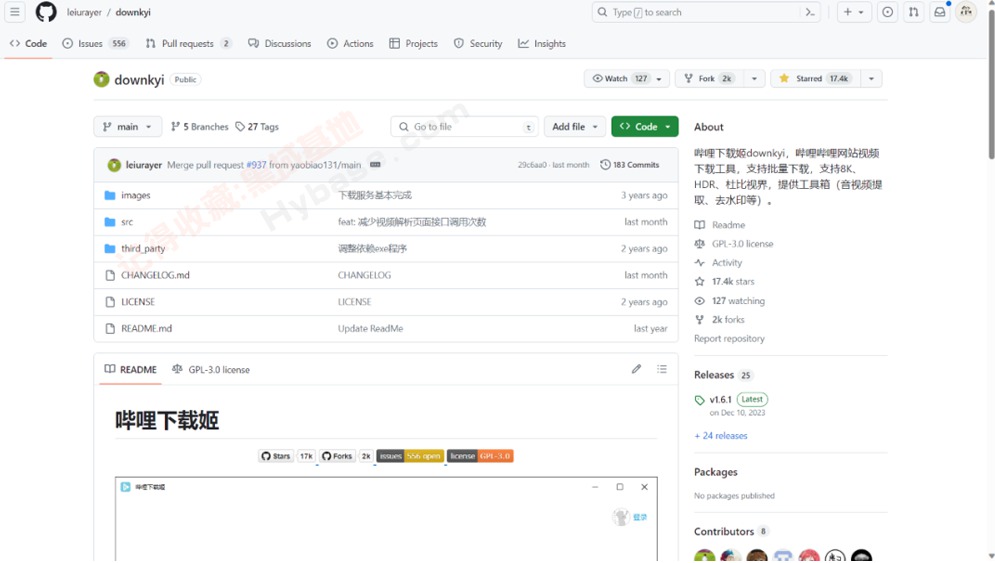Open the green Code dropdown
Screen dimensions: 995x563
(645, 127)
